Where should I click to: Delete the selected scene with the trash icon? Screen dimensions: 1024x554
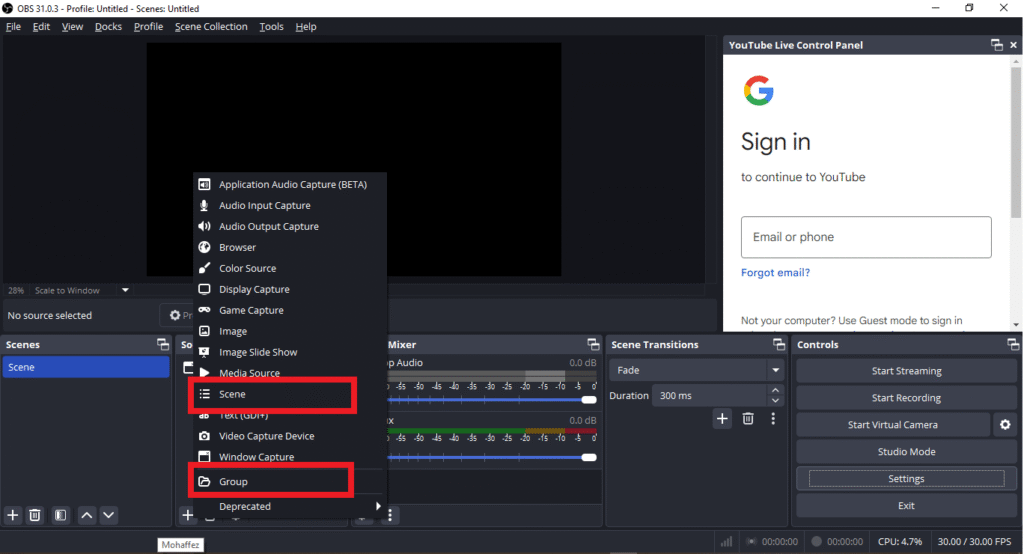click(35, 515)
